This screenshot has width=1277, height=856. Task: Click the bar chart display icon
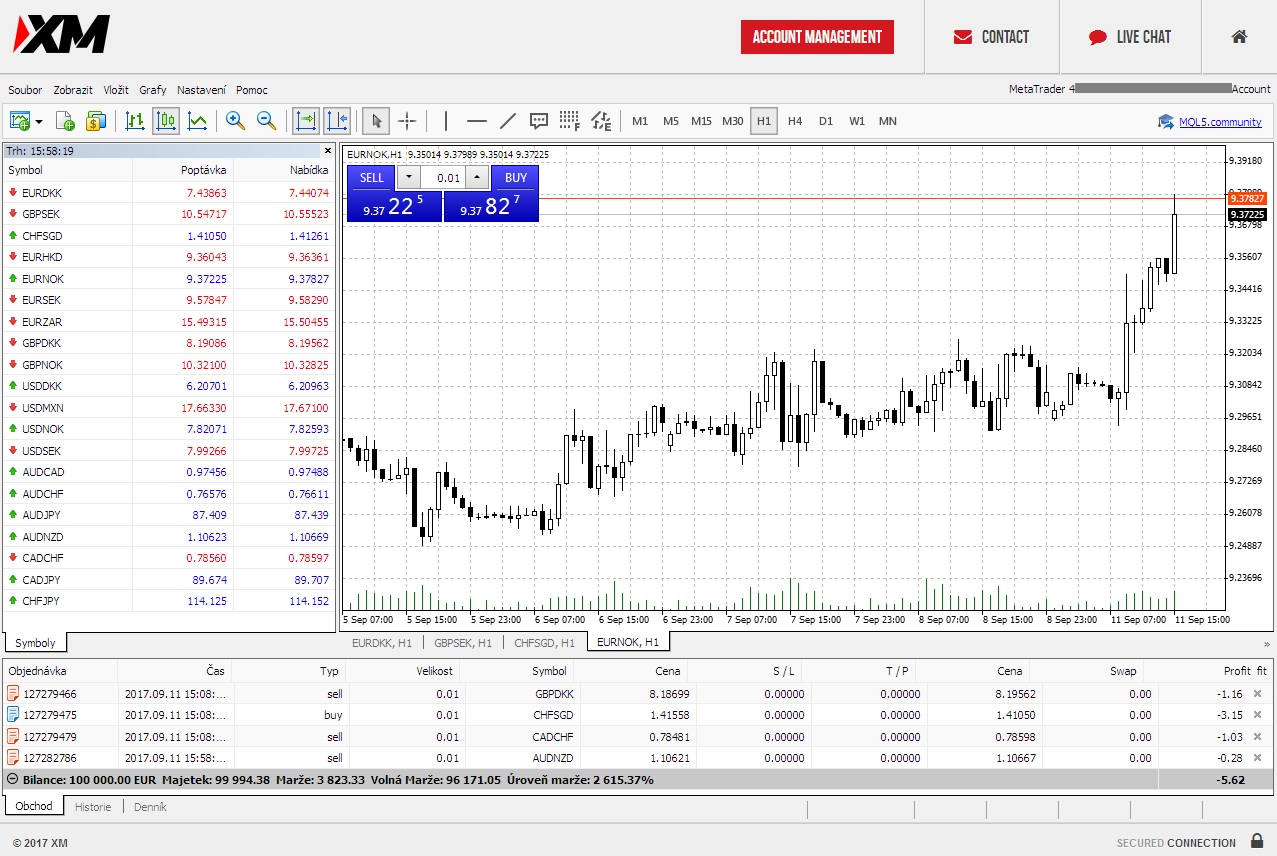(x=134, y=120)
